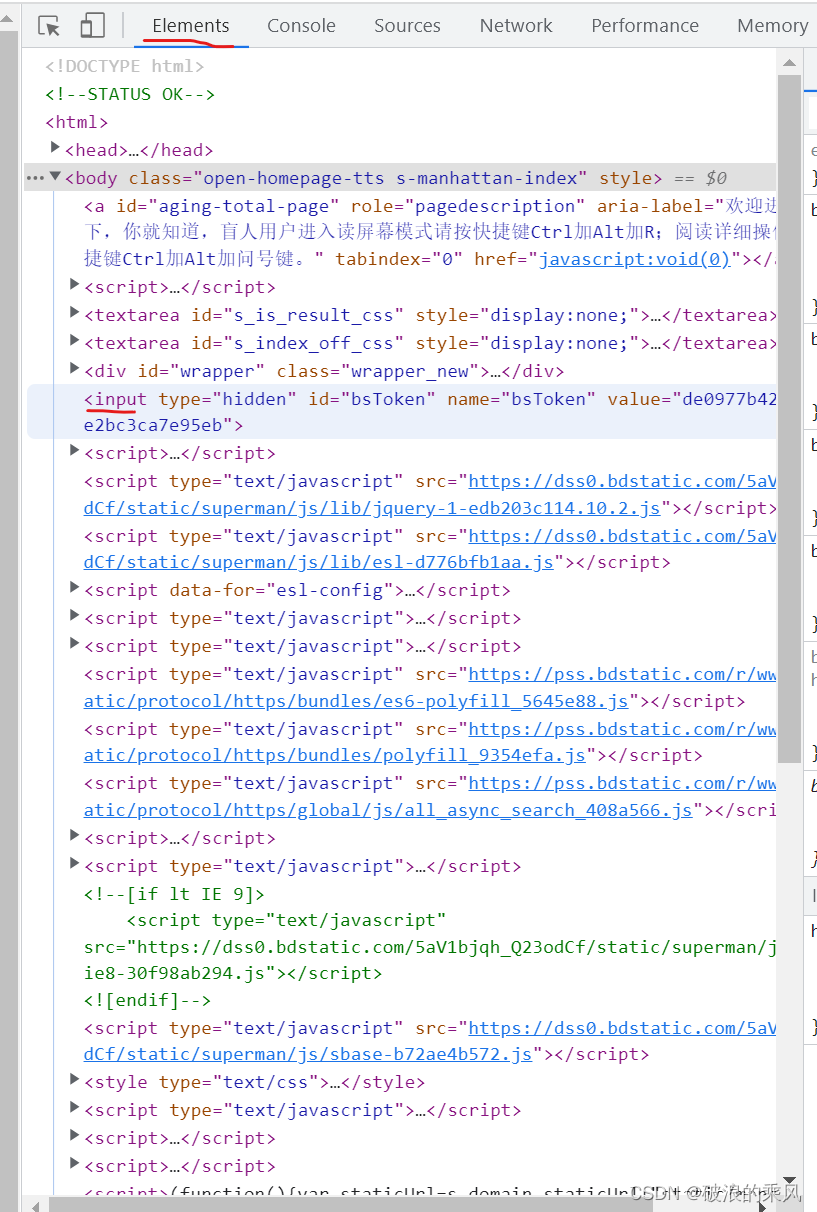
Task: Expand the script node below the bsToken input
Action: pos(75,451)
